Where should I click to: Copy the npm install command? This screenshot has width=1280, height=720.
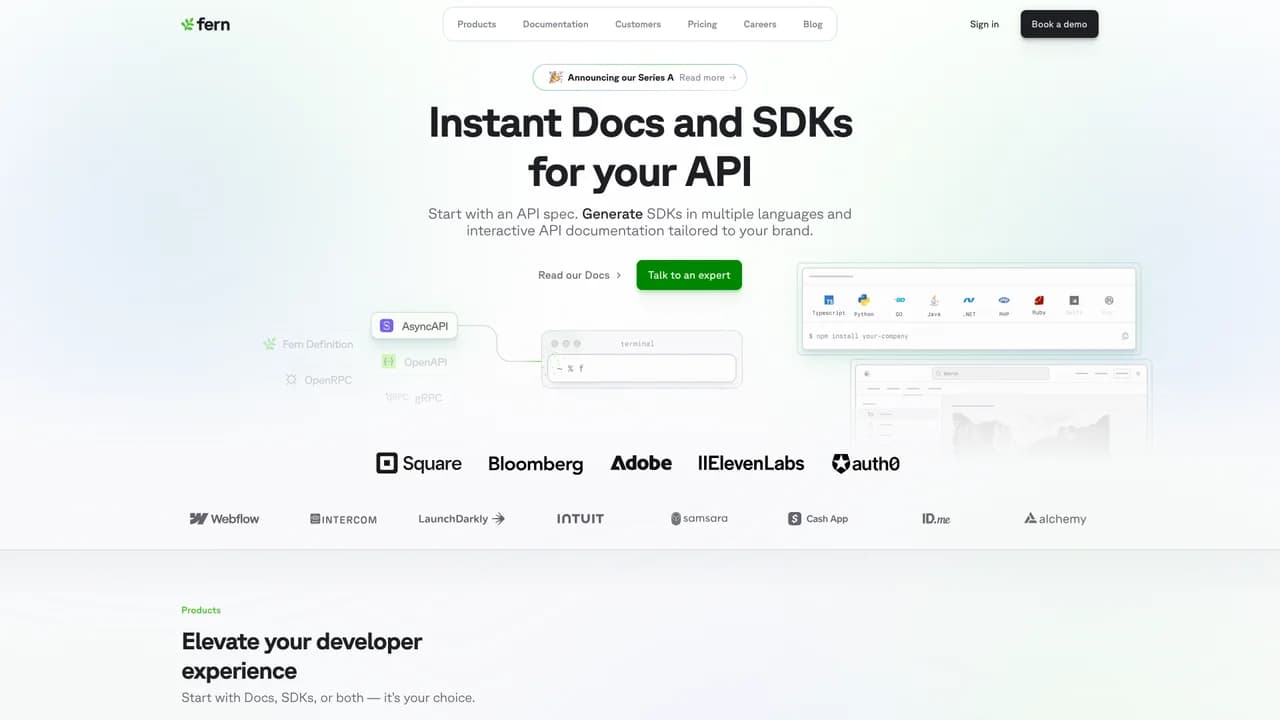[1125, 336]
